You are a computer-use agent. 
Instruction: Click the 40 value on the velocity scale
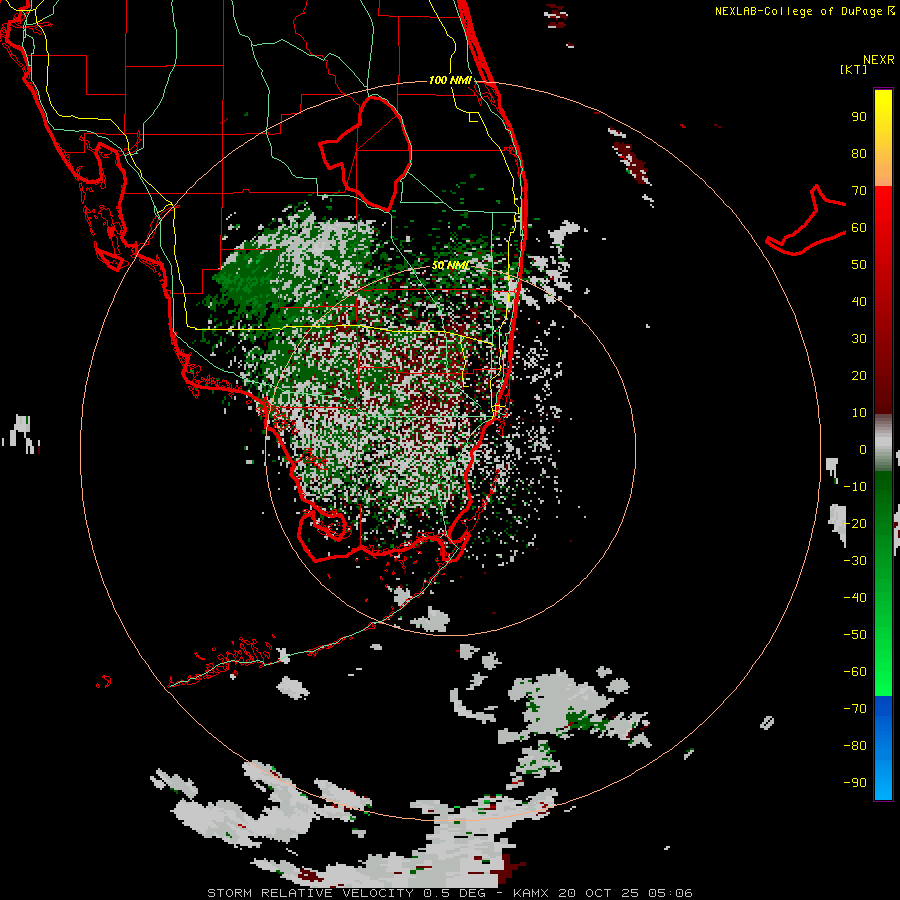859,302
